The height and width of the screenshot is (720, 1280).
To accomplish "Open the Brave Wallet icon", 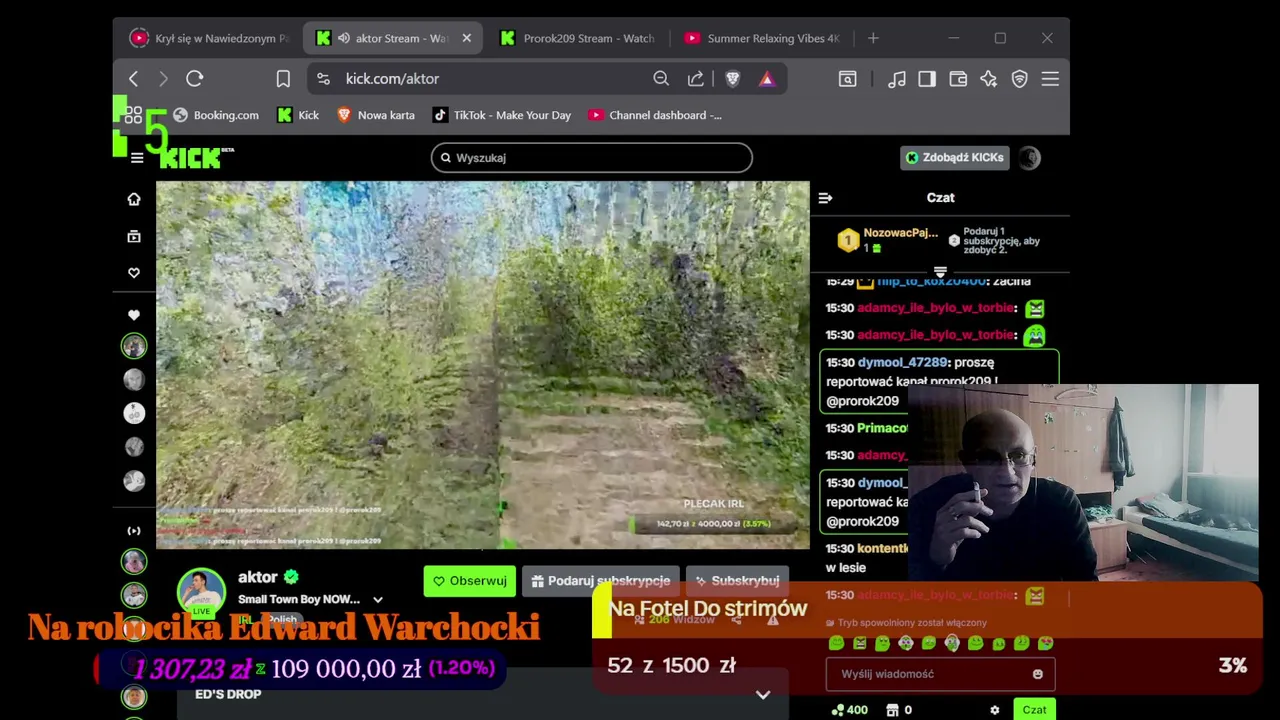I will [958, 78].
